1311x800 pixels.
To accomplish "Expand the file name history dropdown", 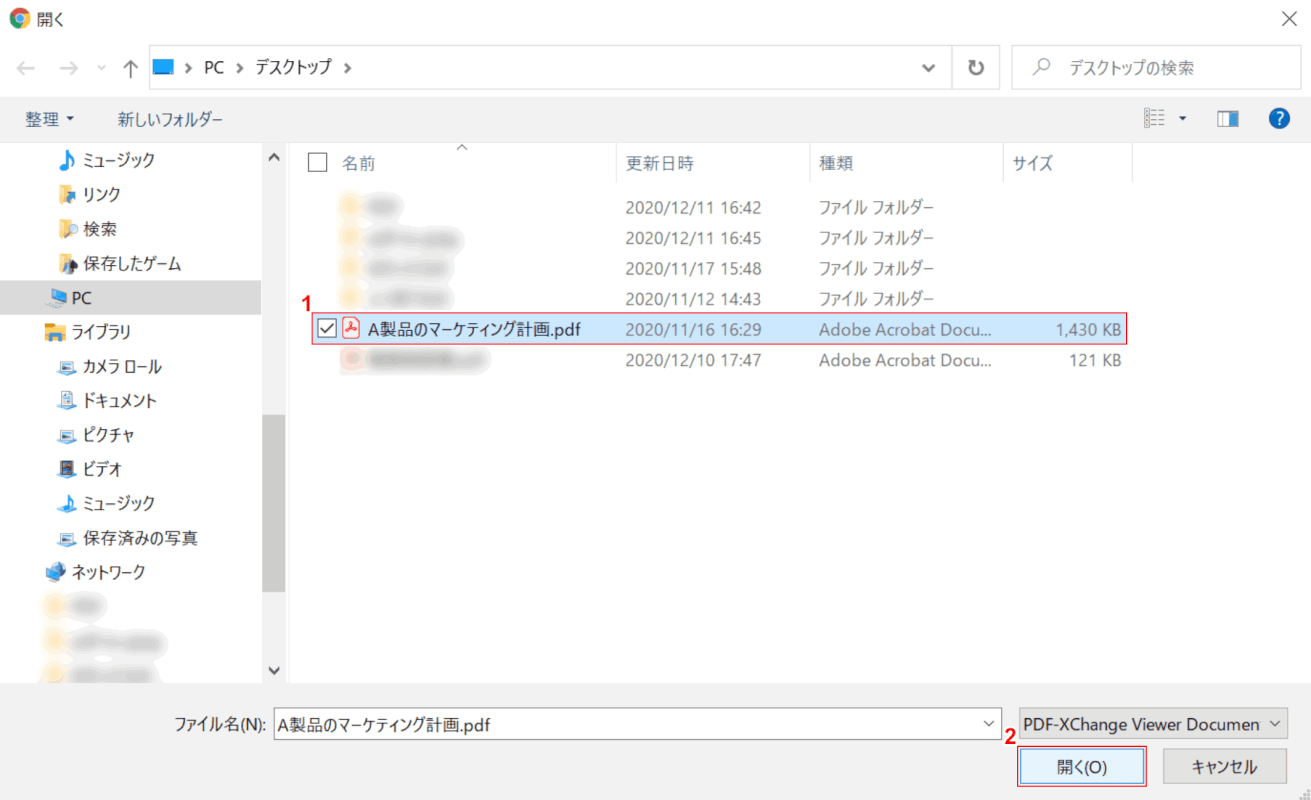I will click(989, 724).
